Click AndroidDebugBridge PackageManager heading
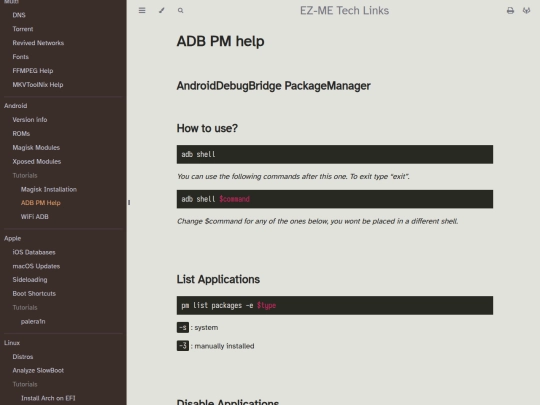The image size is (540, 405). pyautogui.click(x=273, y=86)
